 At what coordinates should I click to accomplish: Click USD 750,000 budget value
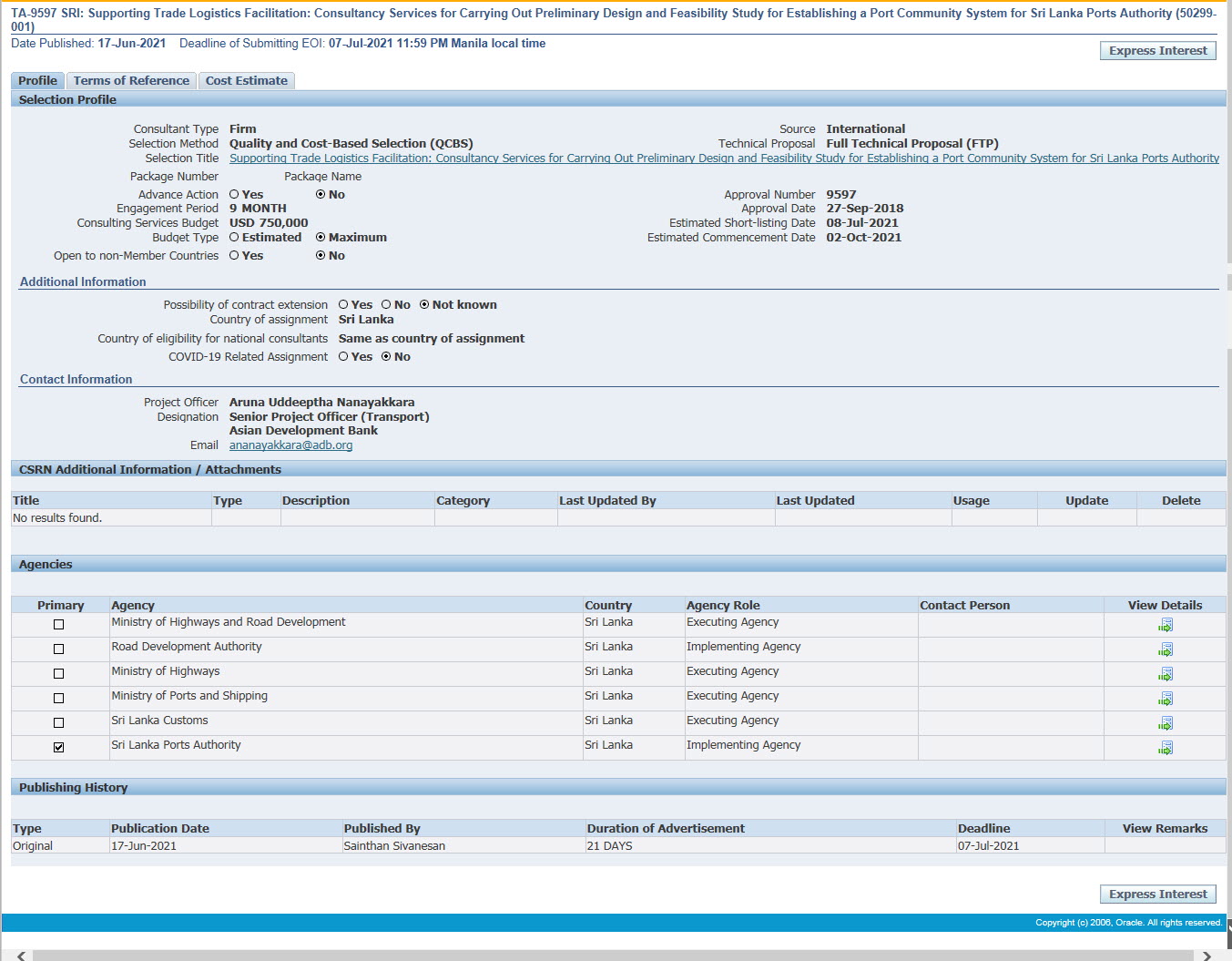[x=269, y=222]
